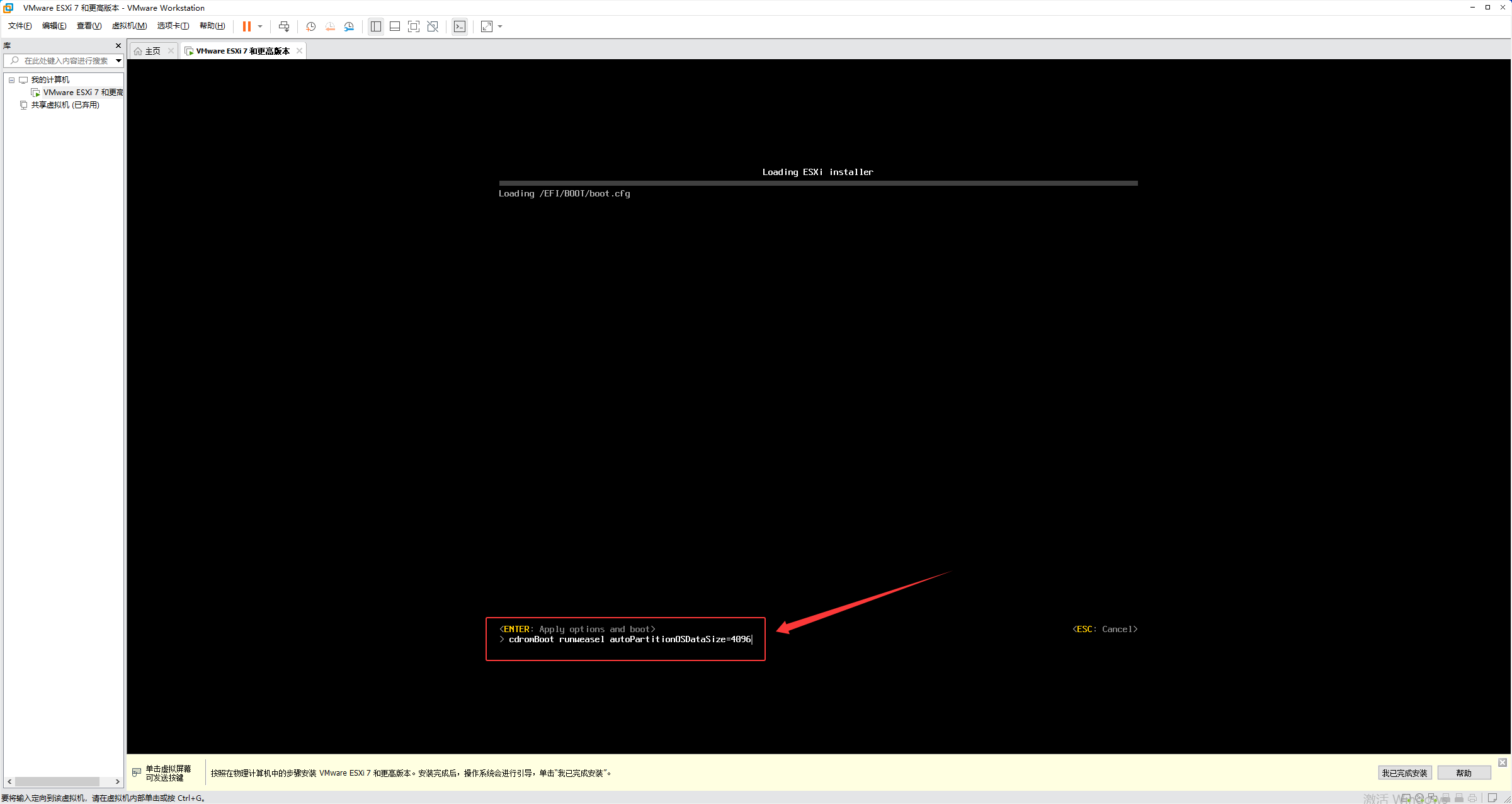This screenshot has width=1512, height=804.
Task: Click the library search input field
Action: [65, 60]
